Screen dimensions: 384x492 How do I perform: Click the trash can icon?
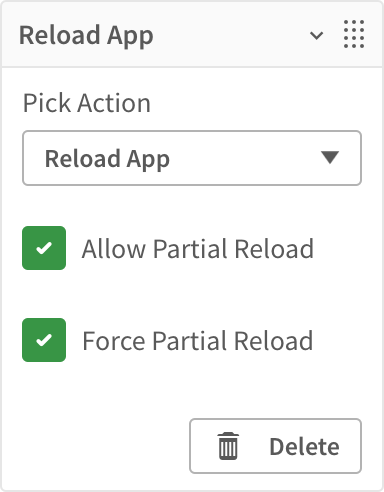[x=228, y=446]
